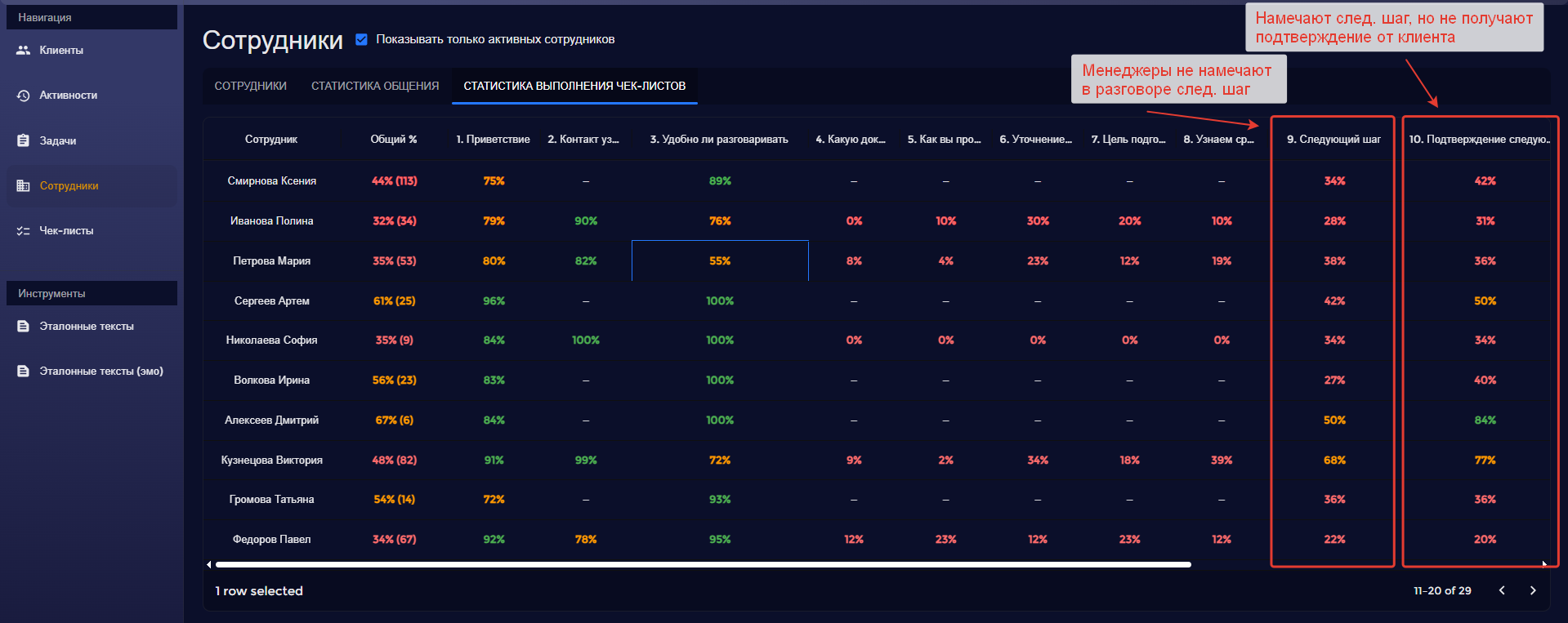Select the Смирнова Ксения employee row
This screenshot has height=623, width=1568.
[x=272, y=181]
